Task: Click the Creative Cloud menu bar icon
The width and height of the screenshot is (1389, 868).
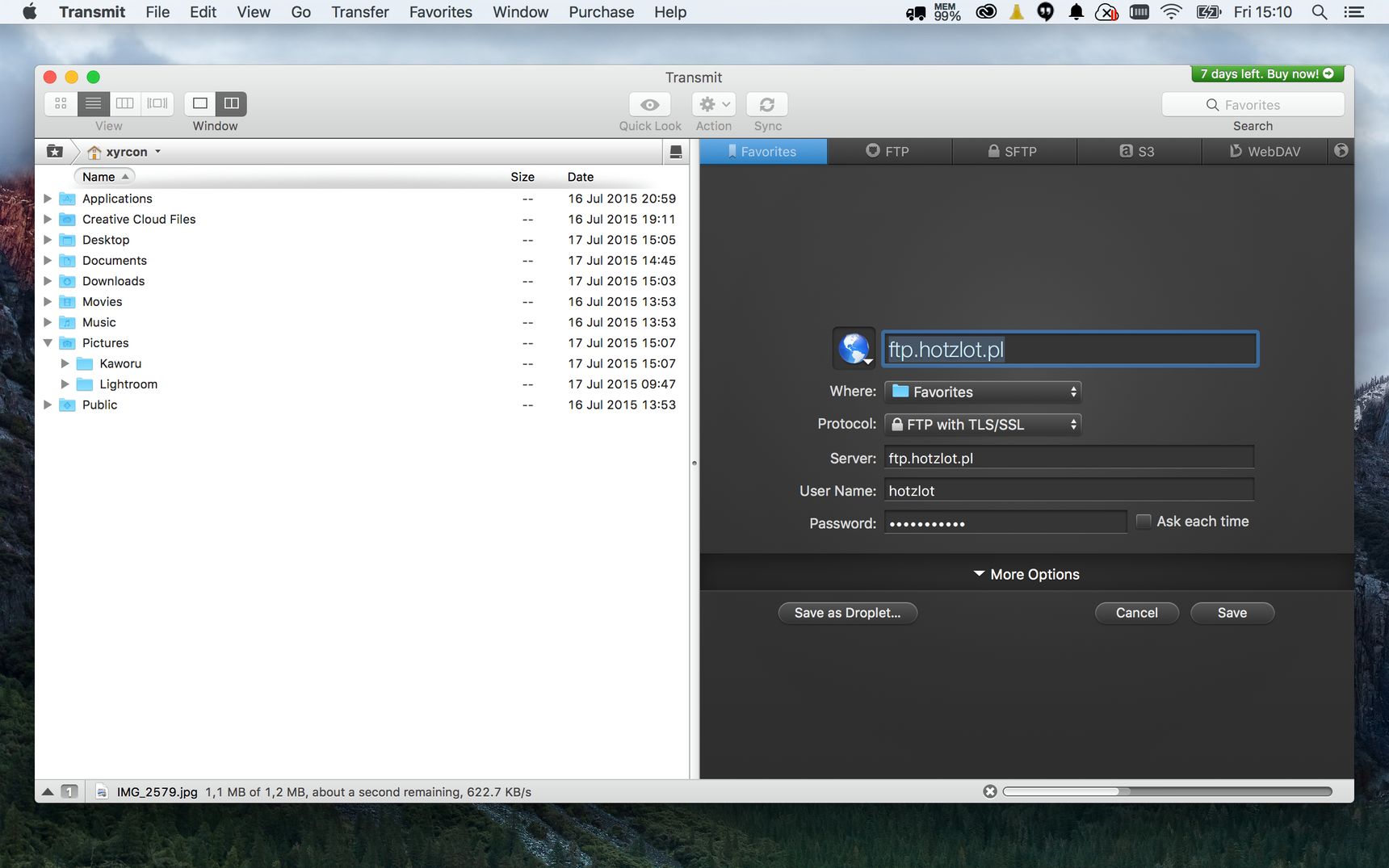Action: click(x=986, y=12)
